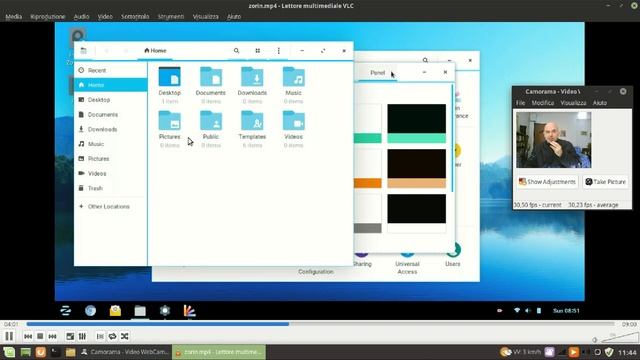640x360 pixels.
Task: Open the Video menu in VLC
Action: pos(105,17)
